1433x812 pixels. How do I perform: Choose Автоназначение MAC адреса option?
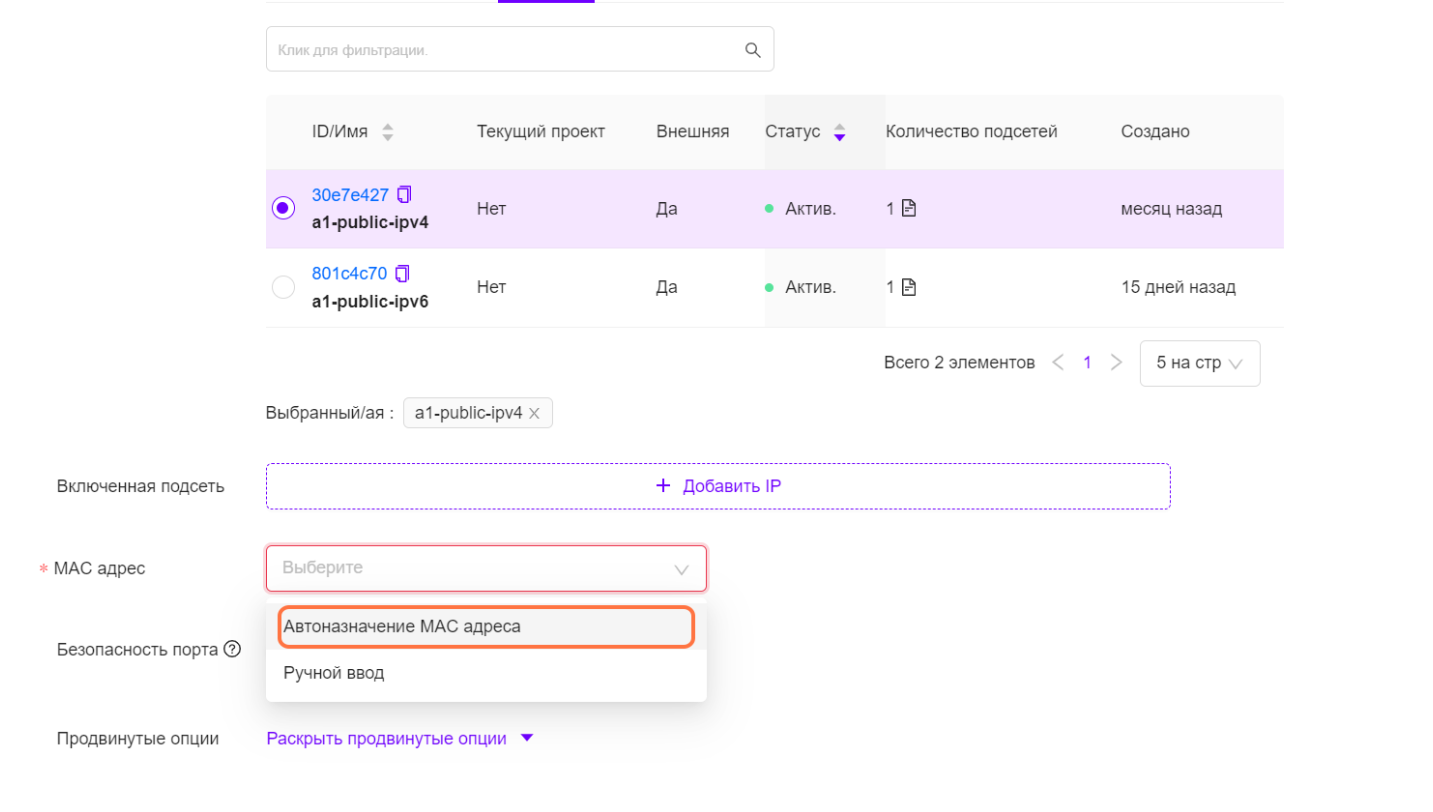tap(486, 627)
